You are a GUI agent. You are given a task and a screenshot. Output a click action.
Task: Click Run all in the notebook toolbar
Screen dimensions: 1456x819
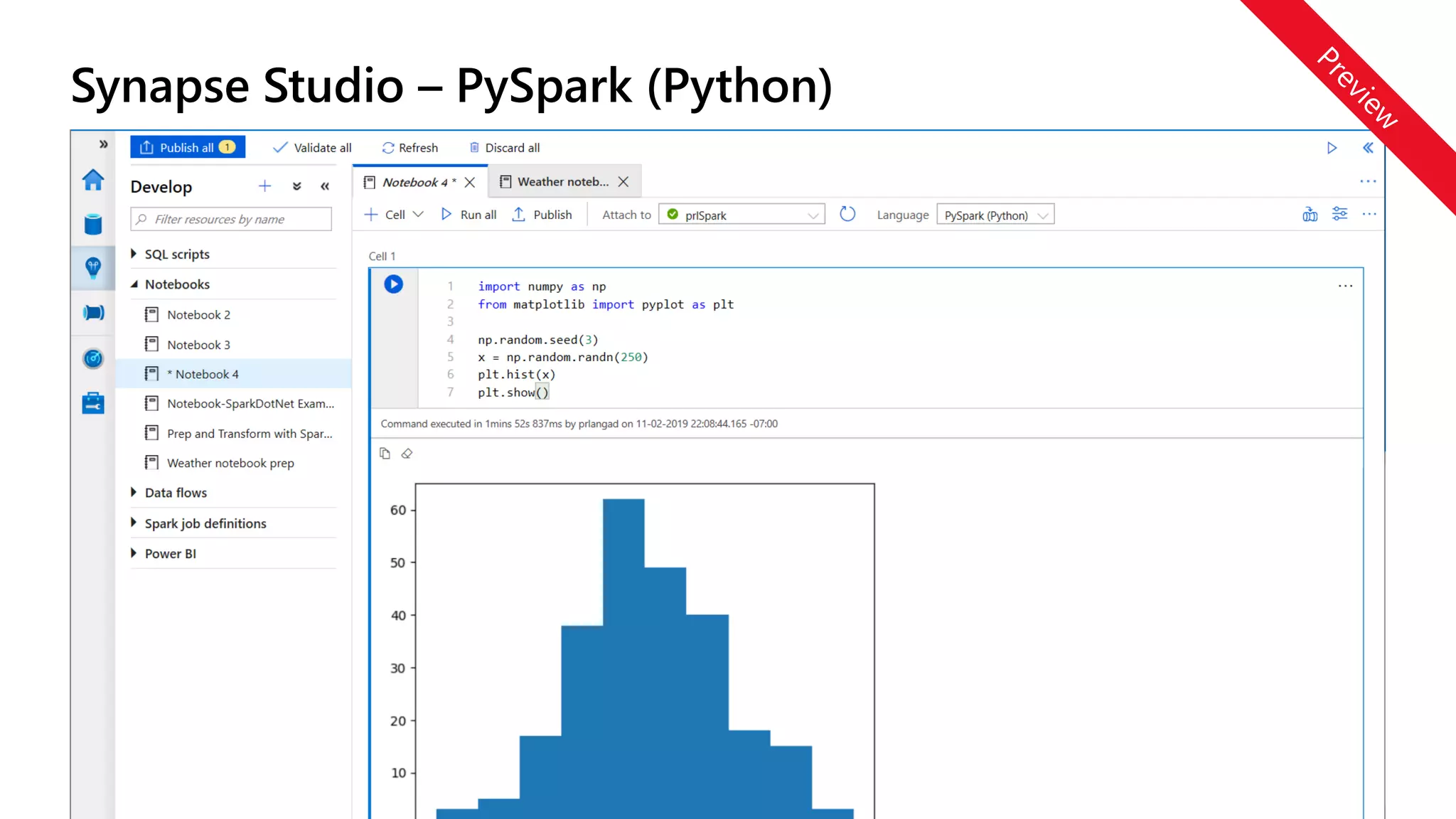[x=469, y=215]
